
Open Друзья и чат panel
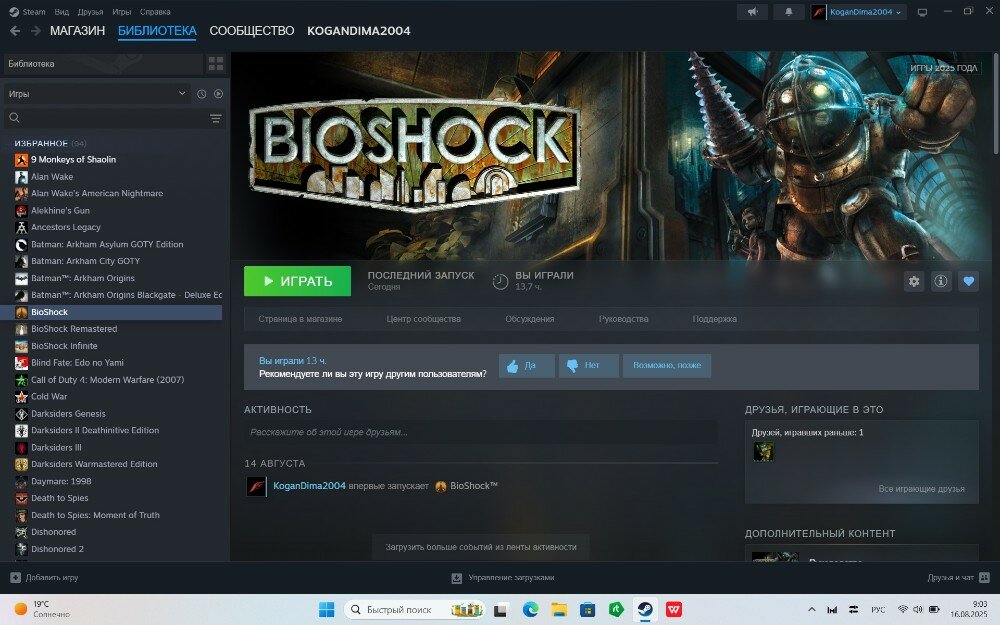click(958, 578)
